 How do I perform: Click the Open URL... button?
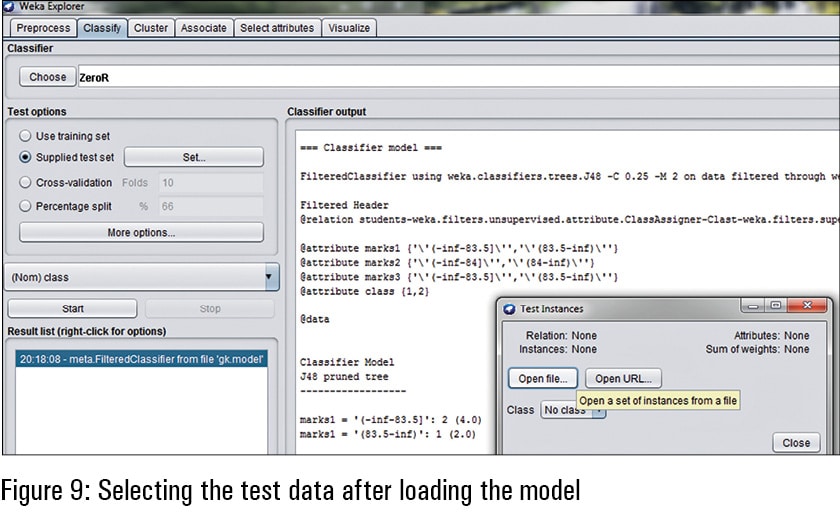click(622, 379)
